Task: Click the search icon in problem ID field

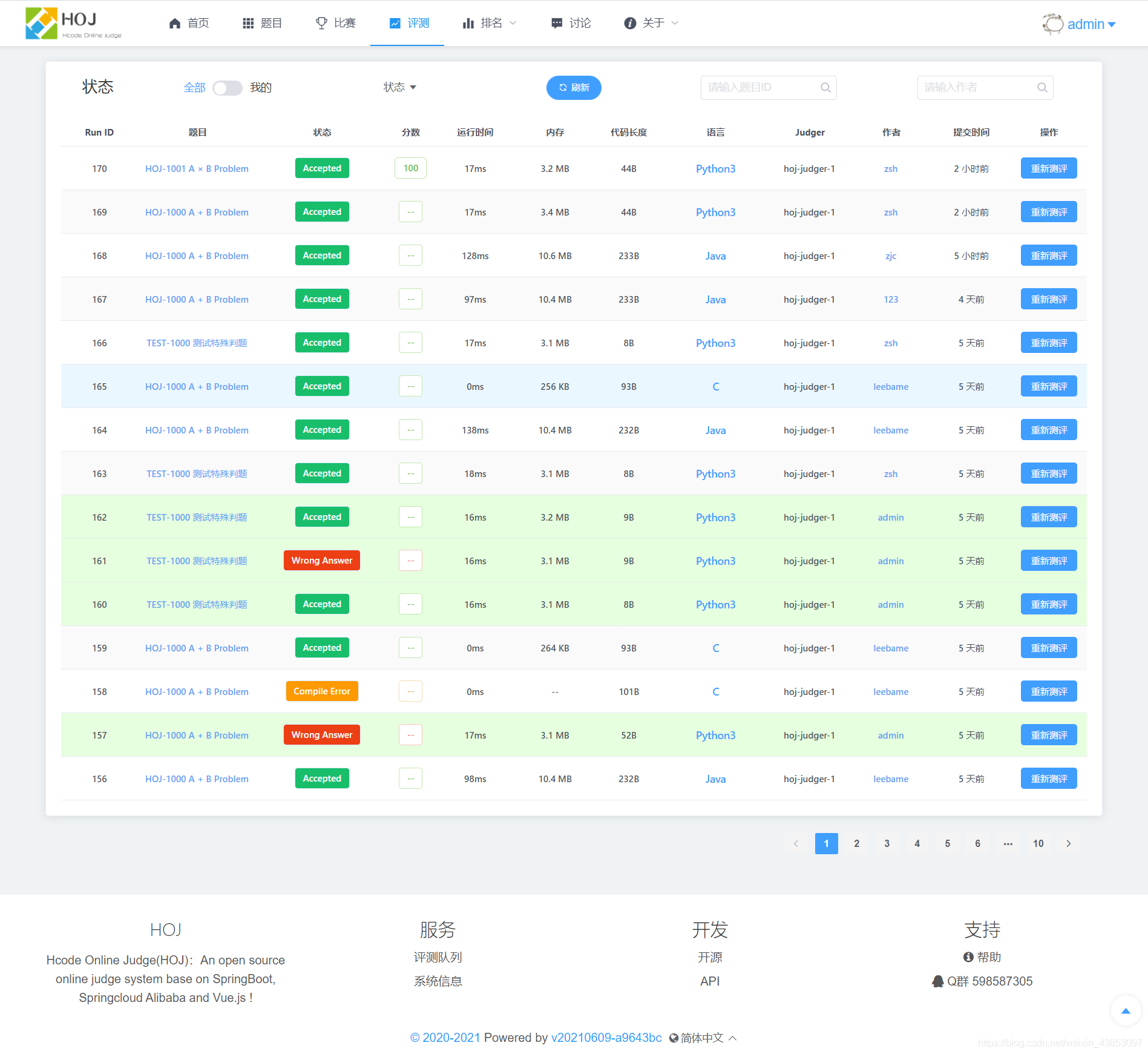Action: click(x=825, y=87)
